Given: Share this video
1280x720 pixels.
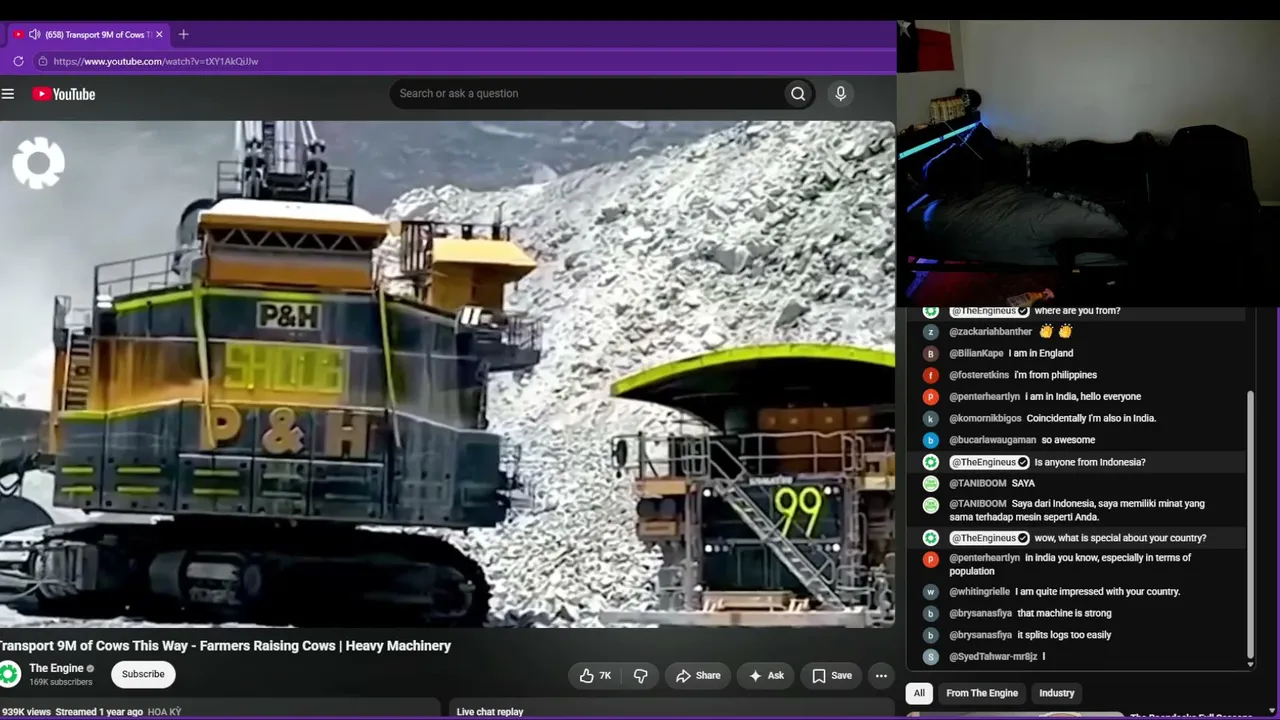Looking at the screenshot, I should click(698, 676).
